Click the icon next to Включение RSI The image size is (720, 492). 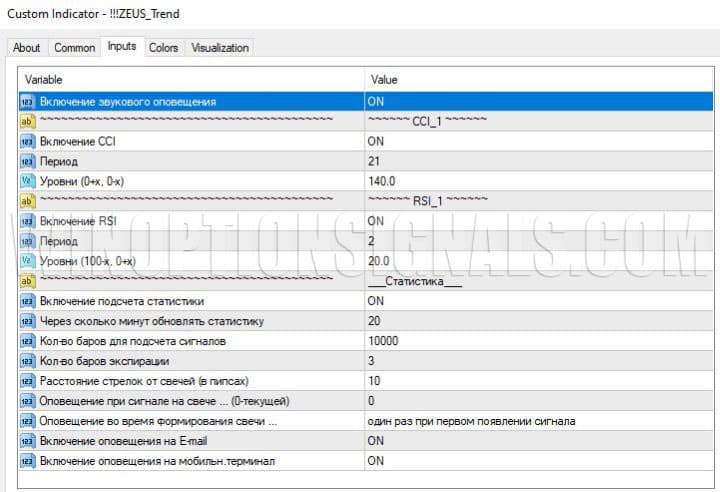coord(28,221)
